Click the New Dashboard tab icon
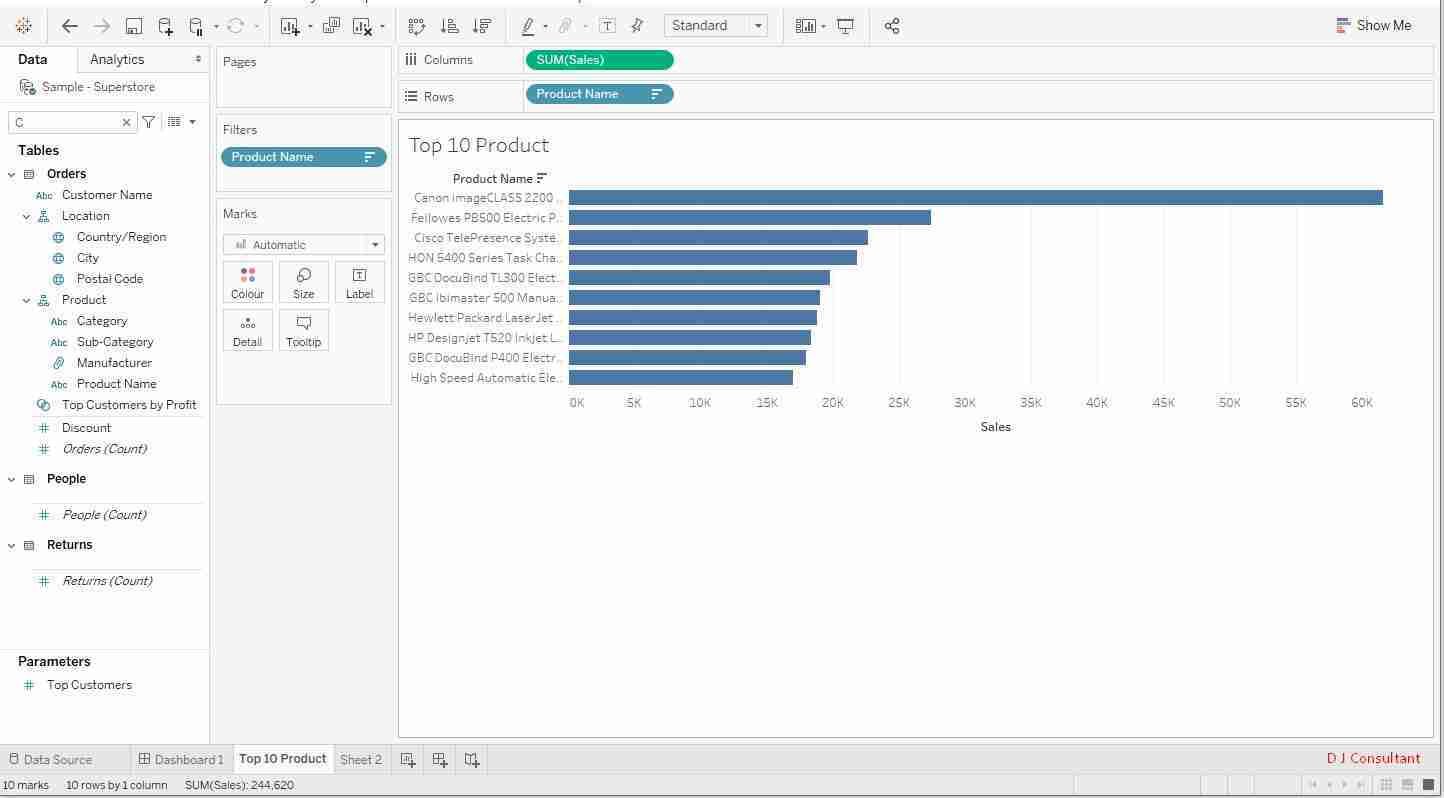1444x798 pixels. (439, 760)
